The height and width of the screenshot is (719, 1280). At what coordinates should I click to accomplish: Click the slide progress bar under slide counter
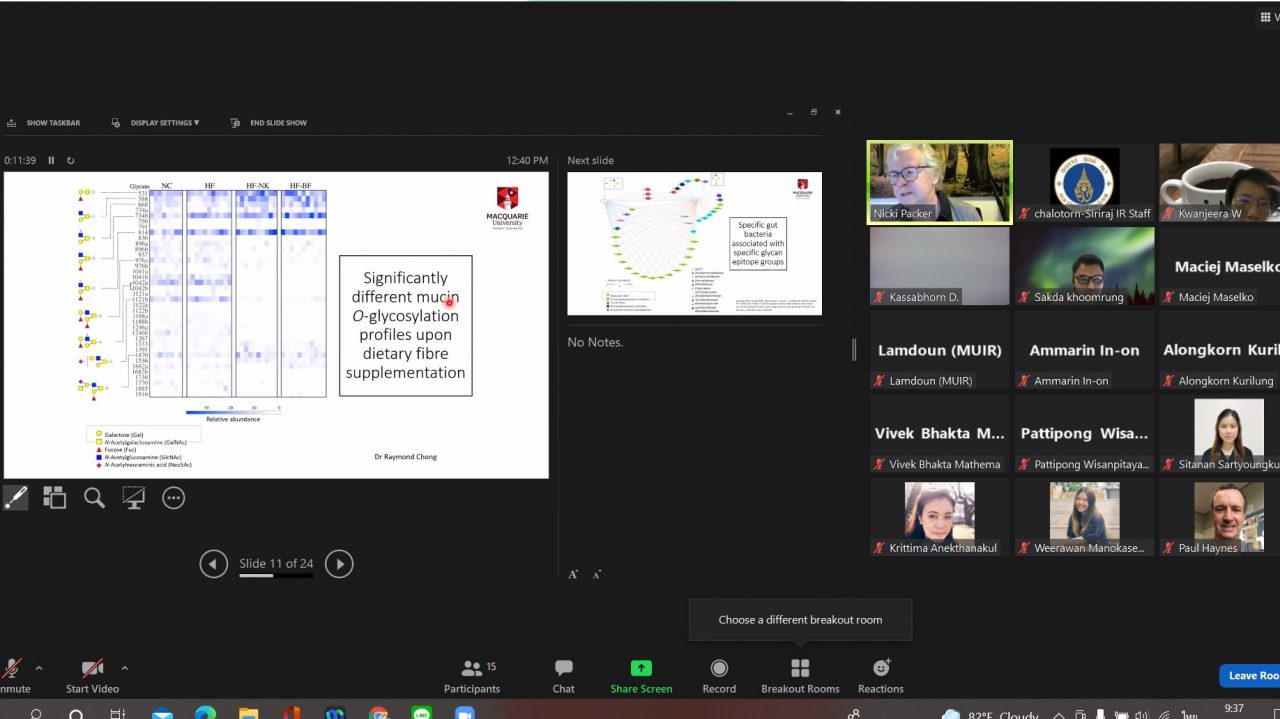[276, 576]
